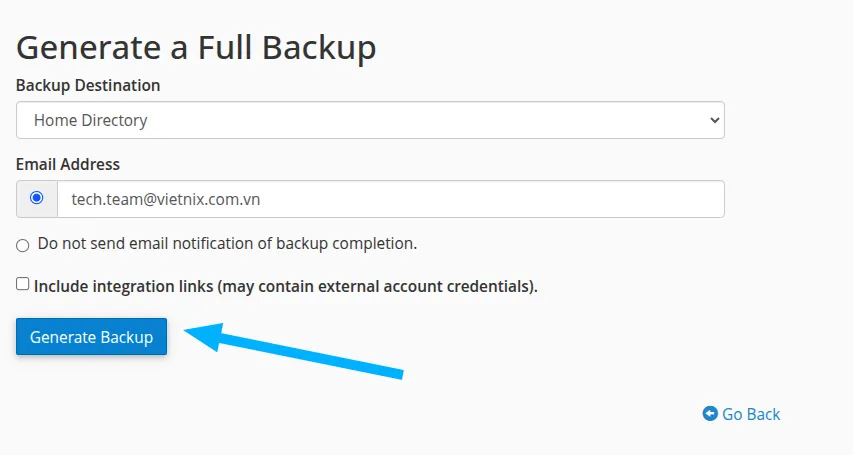The height and width of the screenshot is (455, 853).
Task: Click the dropdown chevron for Home Directory
Action: tap(714, 120)
